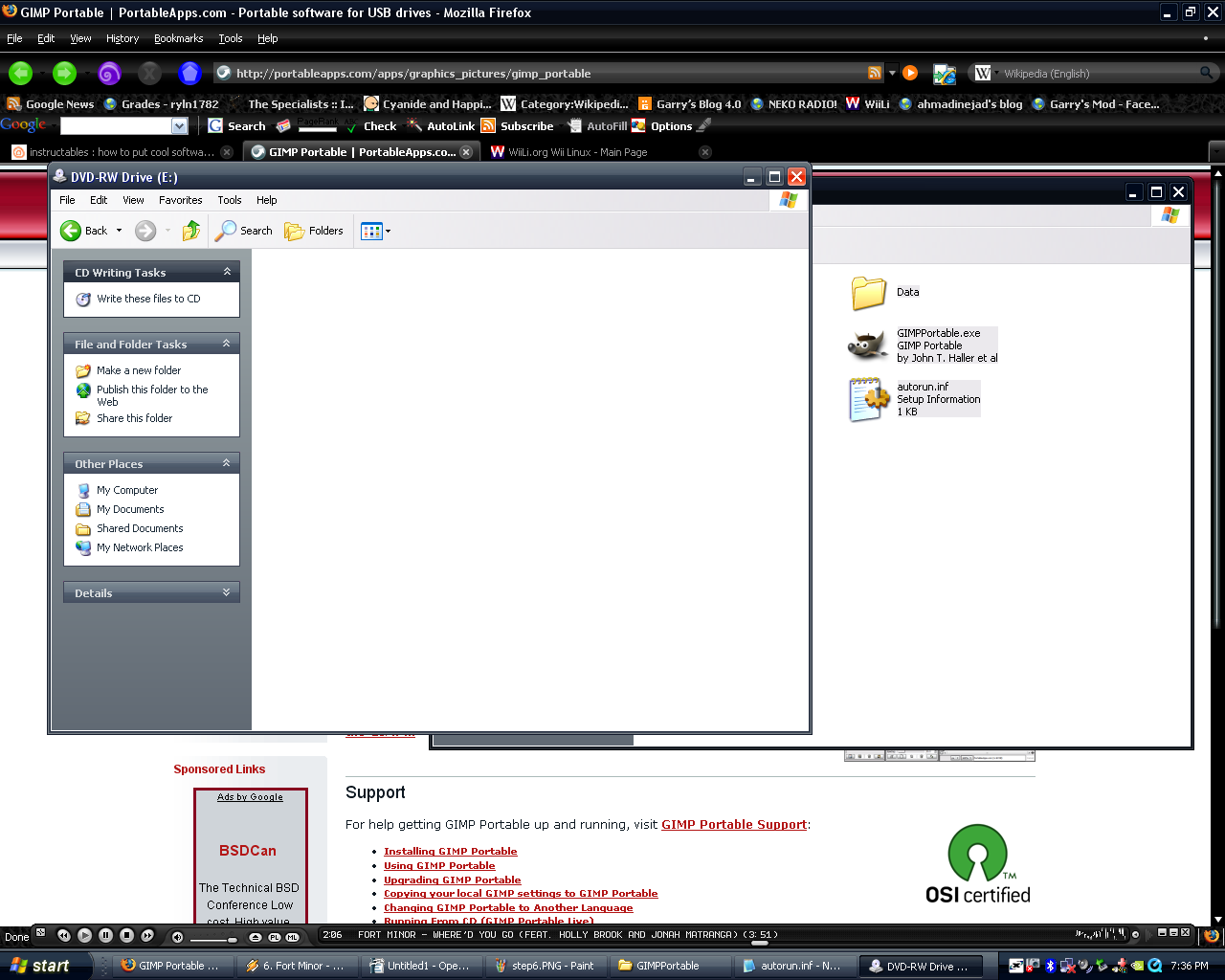Image resolution: width=1225 pixels, height=980 pixels.
Task: Click the GIMP Portable Support link
Action: (x=734, y=824)
